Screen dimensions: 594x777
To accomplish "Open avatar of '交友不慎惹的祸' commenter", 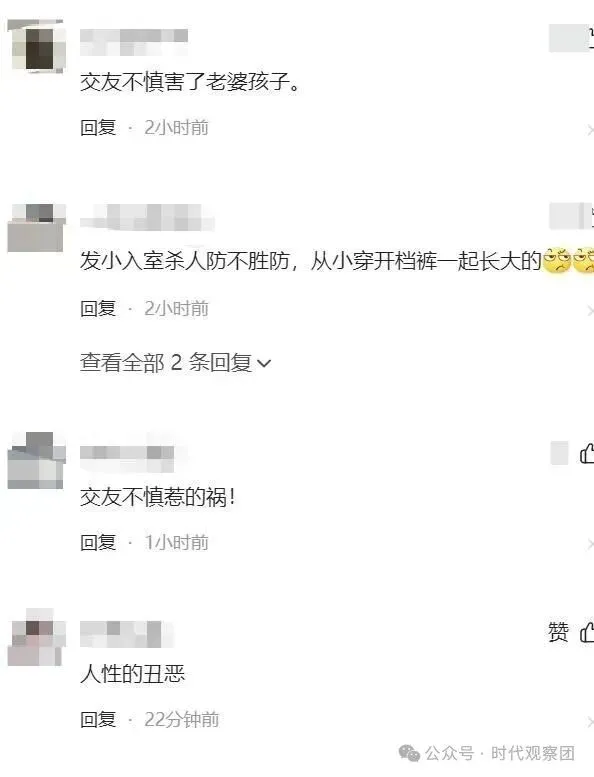I will coord(36,460).
